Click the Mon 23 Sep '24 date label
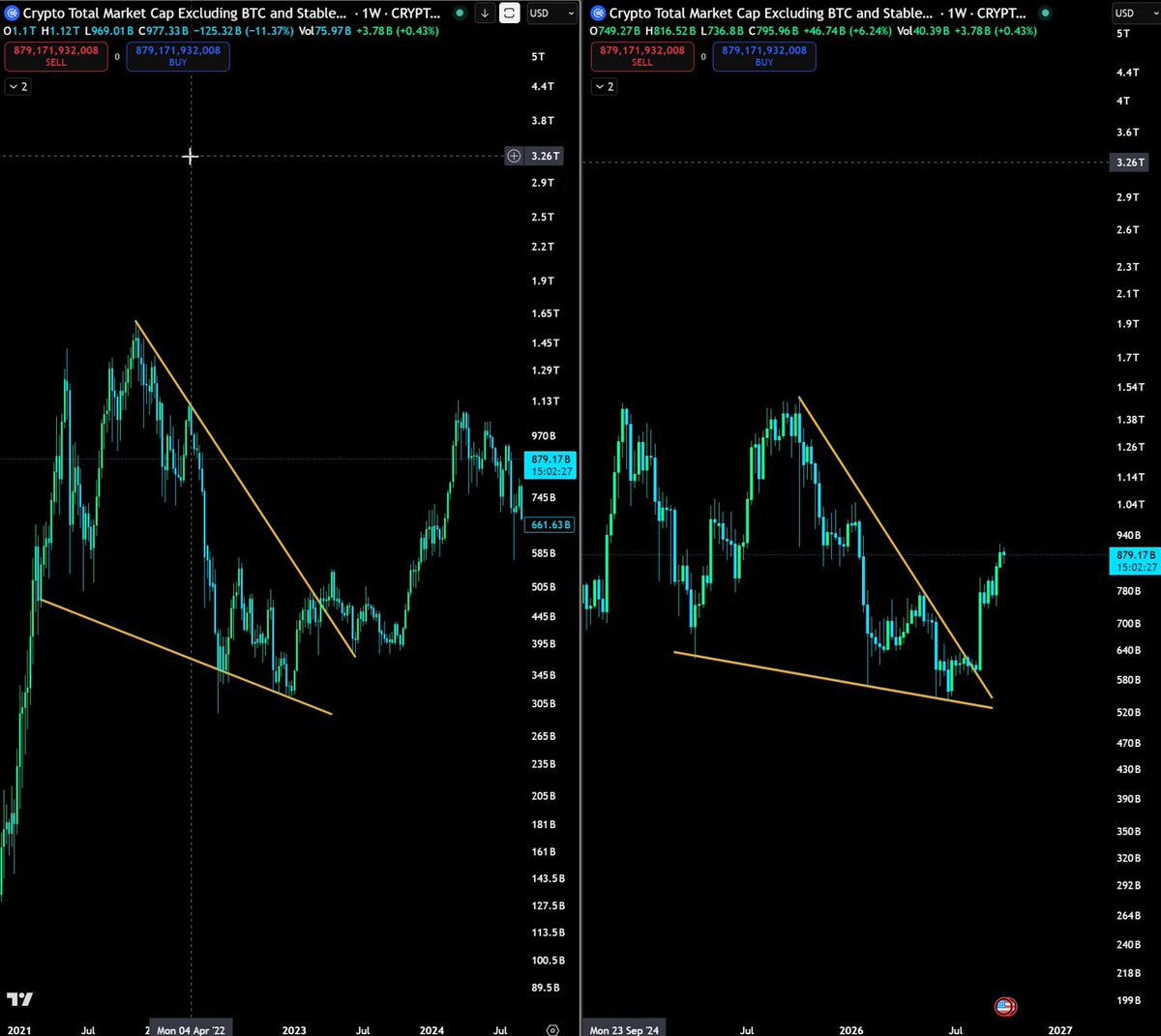 point(624,1030)
